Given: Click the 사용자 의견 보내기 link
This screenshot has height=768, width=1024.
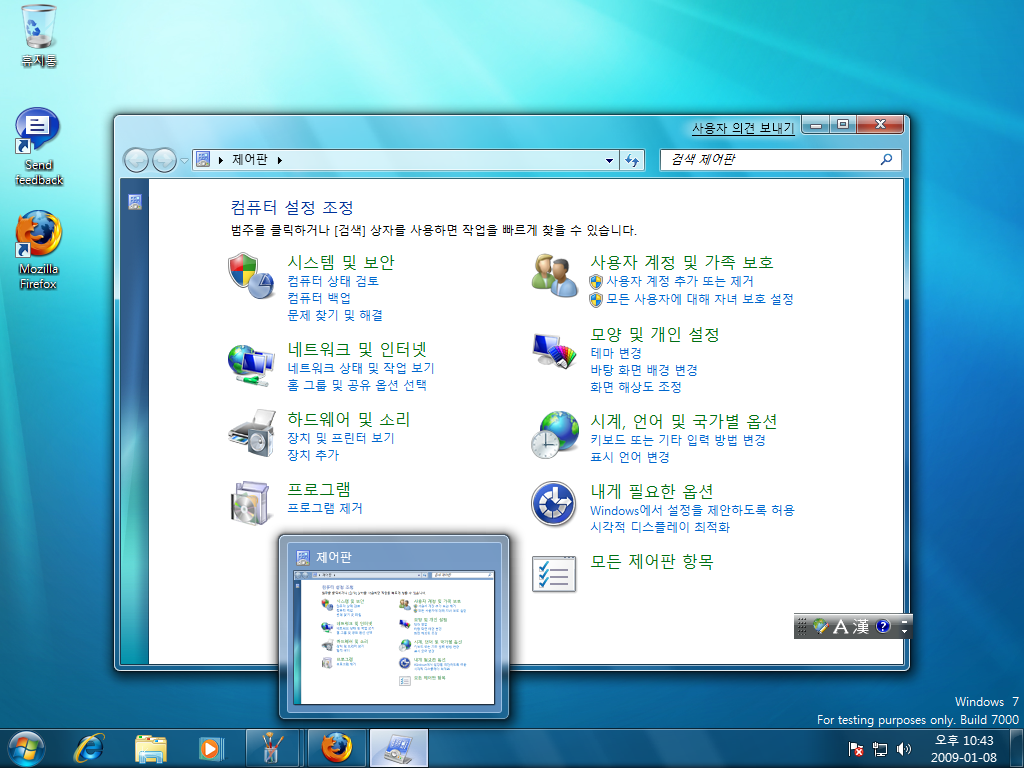Looking at the screenshot, I should coord(743,128).
